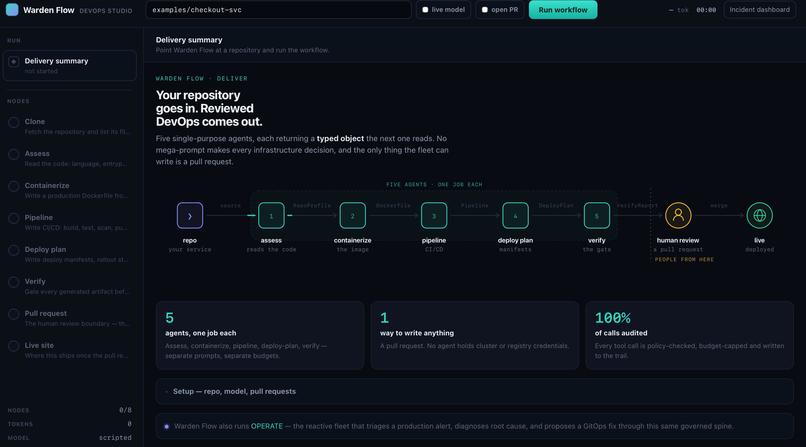The height and width of the screenshot is (447, 806).
Task: Click the Deploy plan node status circle
Action: tap(14, 250)
